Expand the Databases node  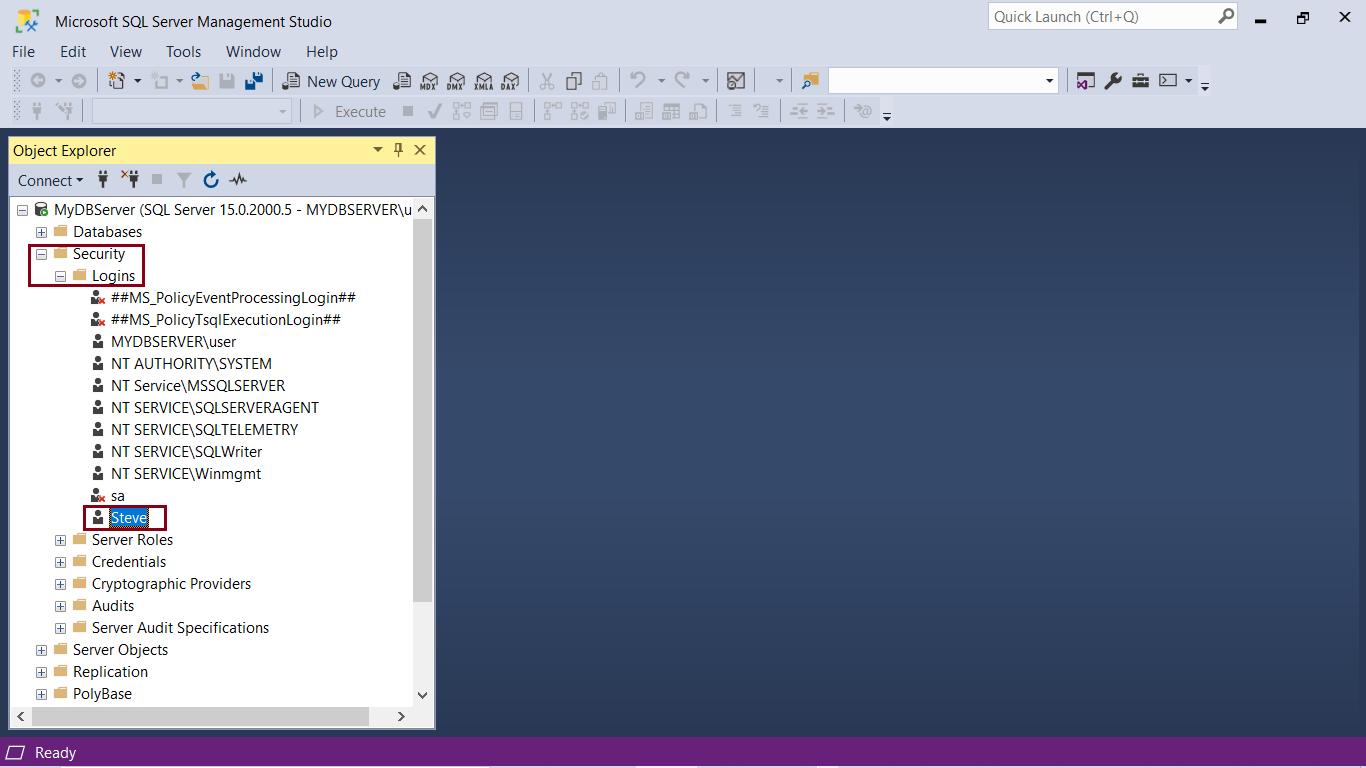(x=41, y=231)
